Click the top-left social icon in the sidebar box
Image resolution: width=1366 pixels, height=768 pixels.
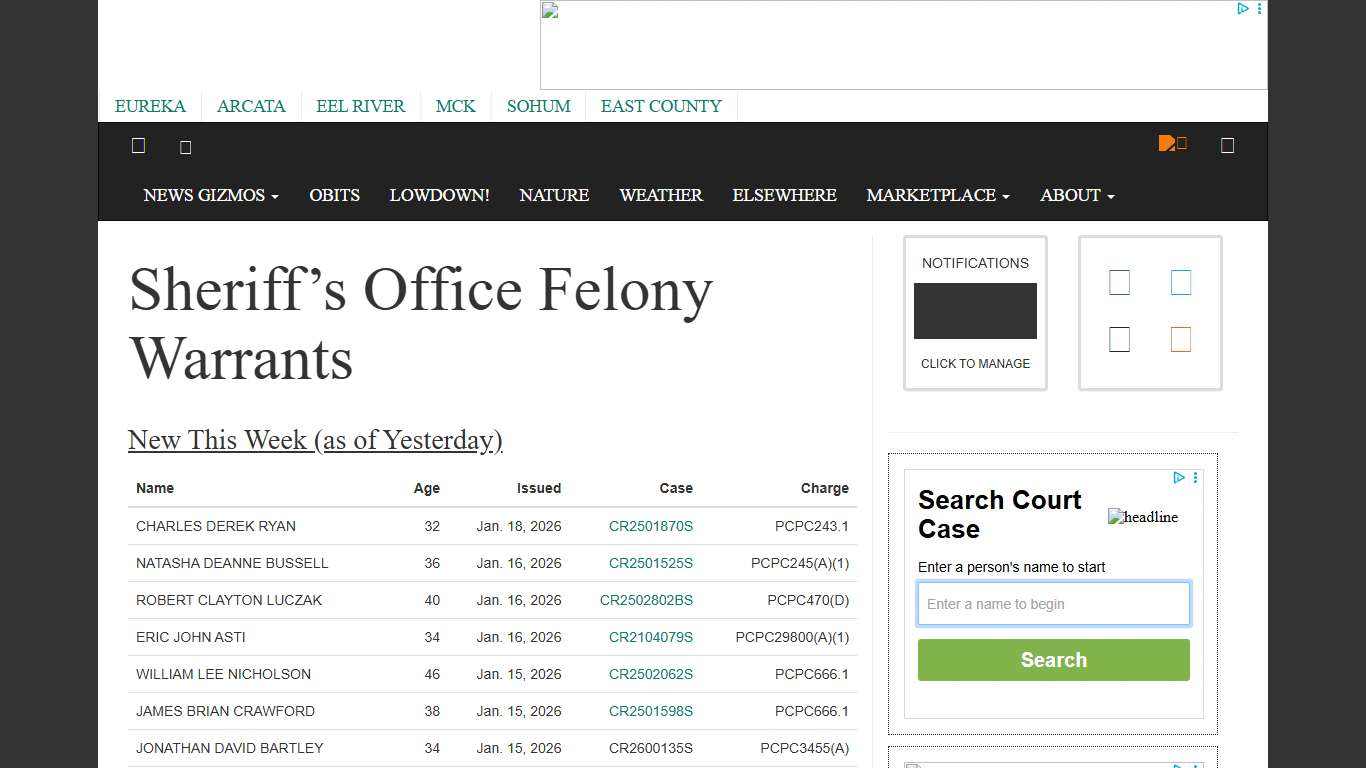coord(1119,282)
